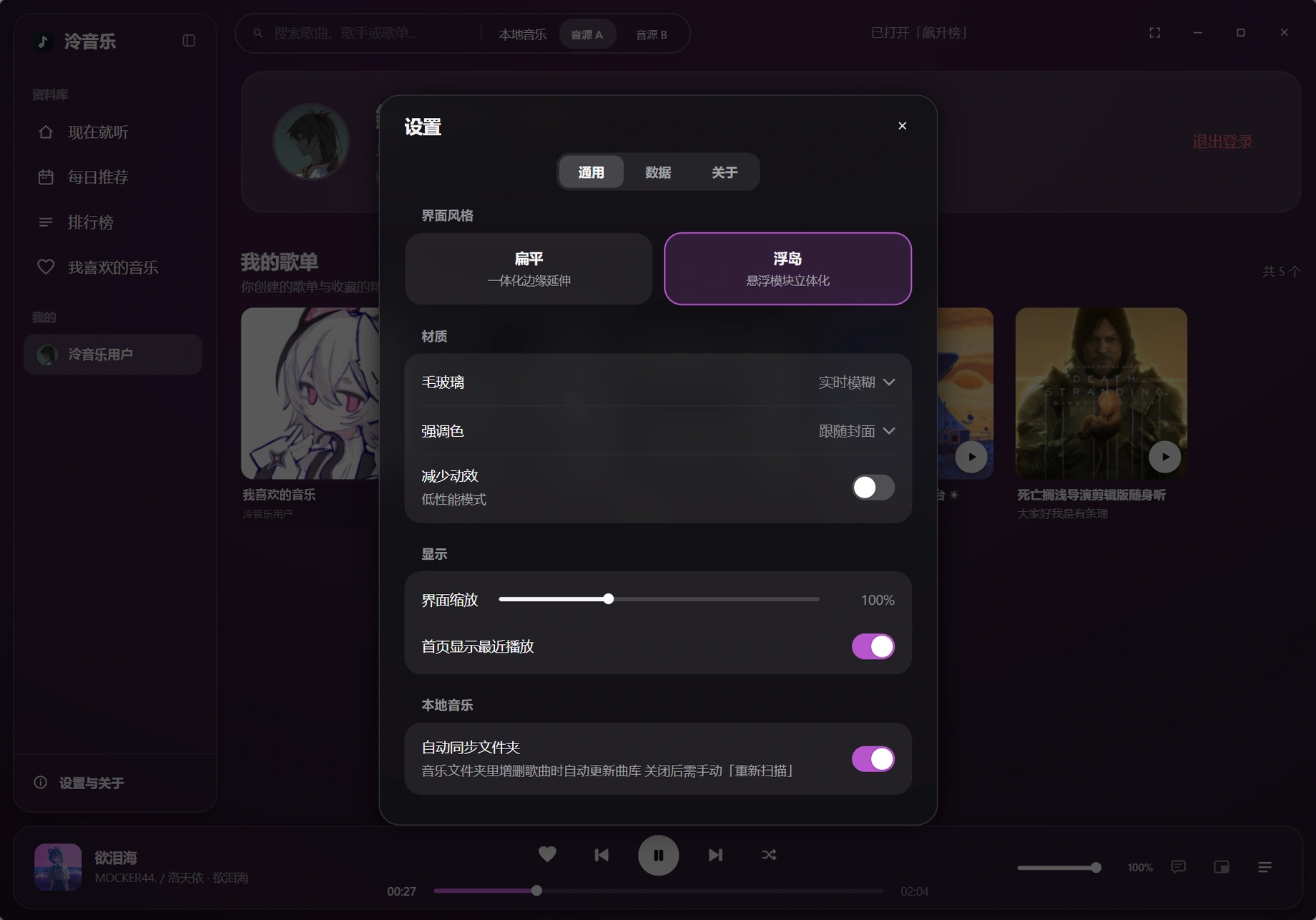Viewport: 1316px width, 920px height.
Task: Open the play queue list icon
Action: coord(1265,867)
